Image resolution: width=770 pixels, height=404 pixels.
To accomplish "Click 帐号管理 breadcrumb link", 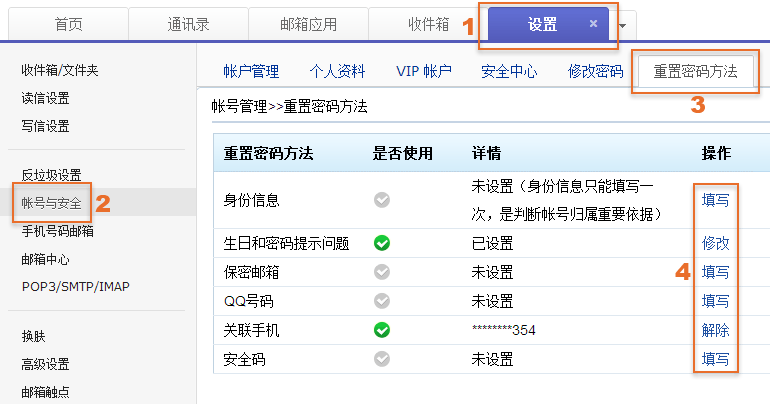I will point(239,104).
